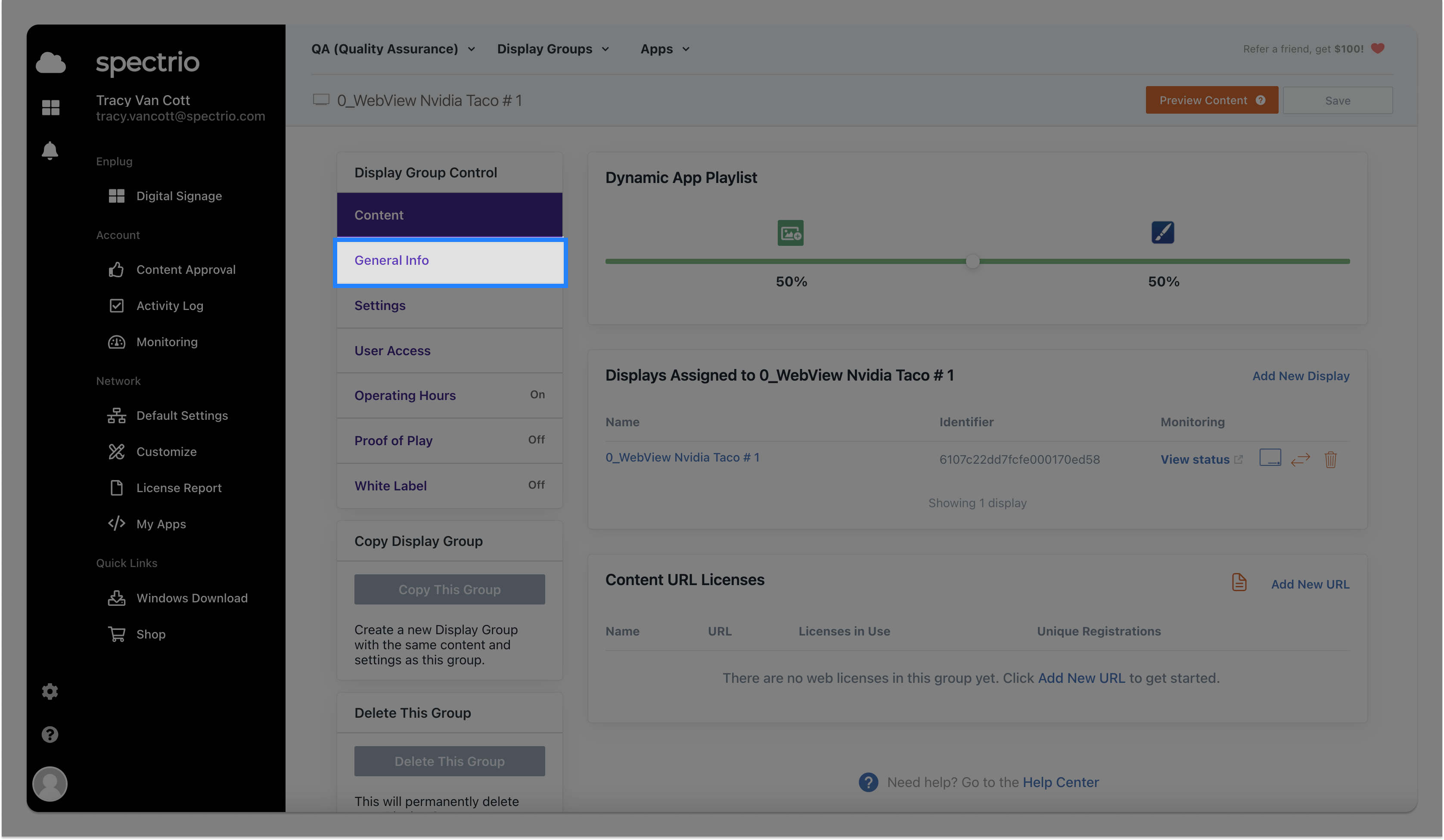Click the document icon beside Add New URL

coord(1239,582)
